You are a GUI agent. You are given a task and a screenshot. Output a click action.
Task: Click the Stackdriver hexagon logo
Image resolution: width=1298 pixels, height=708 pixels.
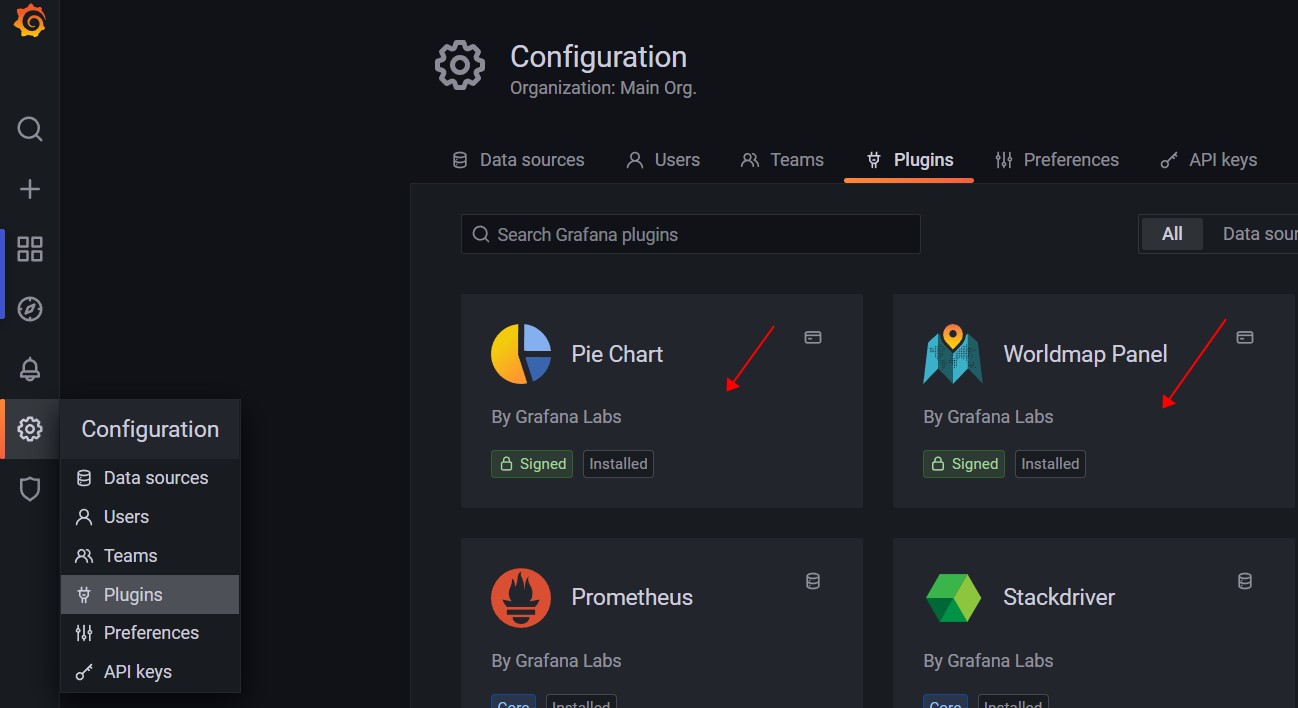(x=953, y=598)
